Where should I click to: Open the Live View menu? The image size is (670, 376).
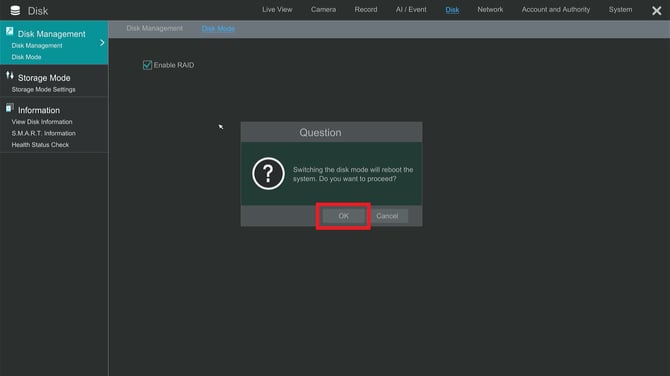[277, 9]
